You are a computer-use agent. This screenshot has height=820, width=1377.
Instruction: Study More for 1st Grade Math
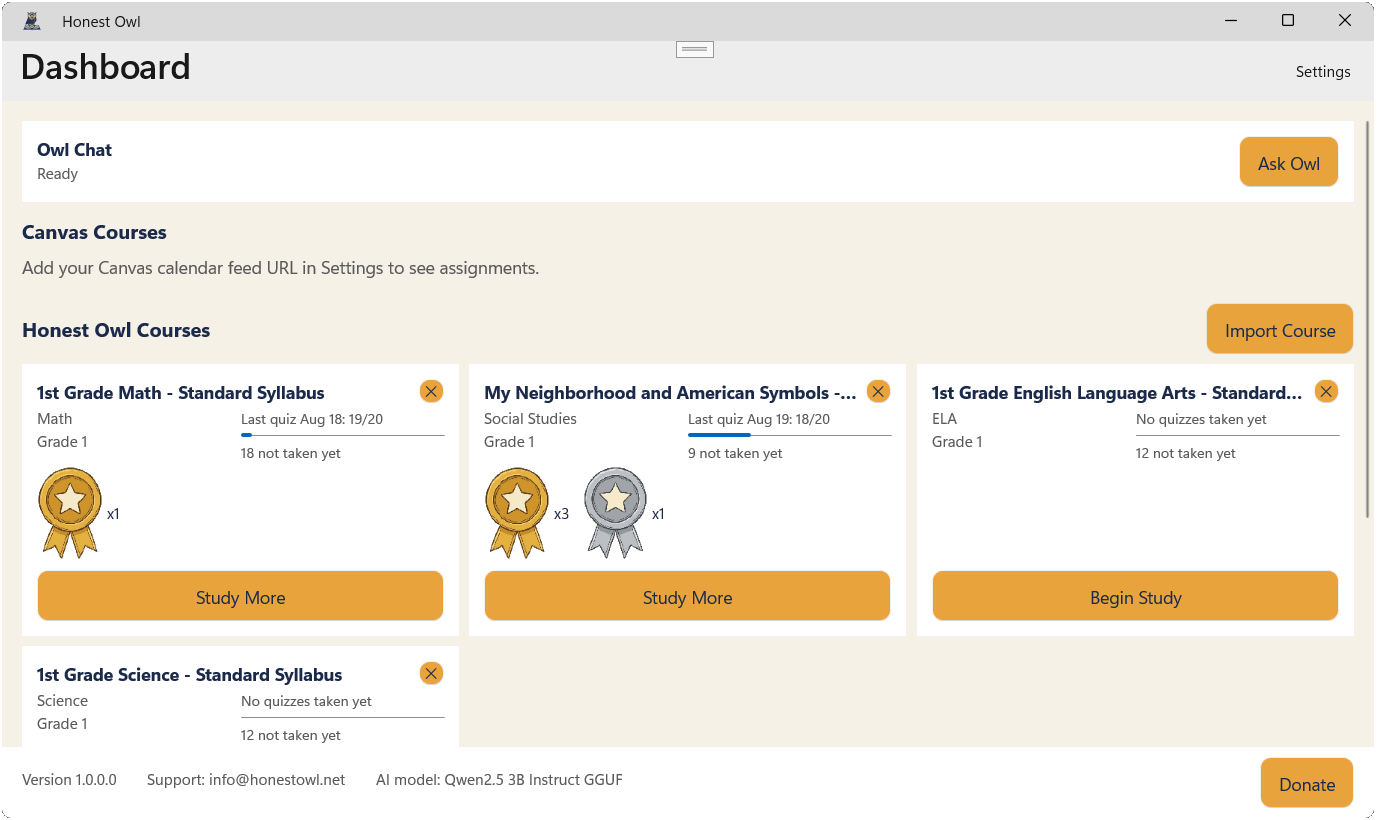click(x=240, y=596)
